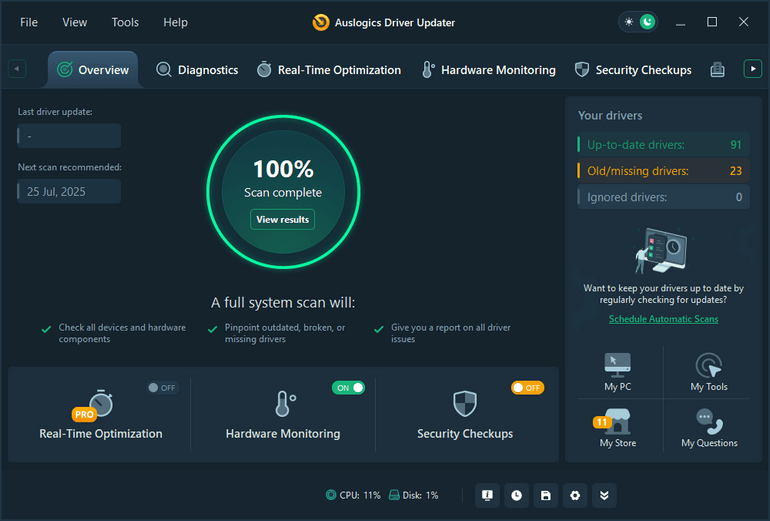Select the Ignored drivers row
This screenshot has height=521, width=770.
click(x=663, y=197)
